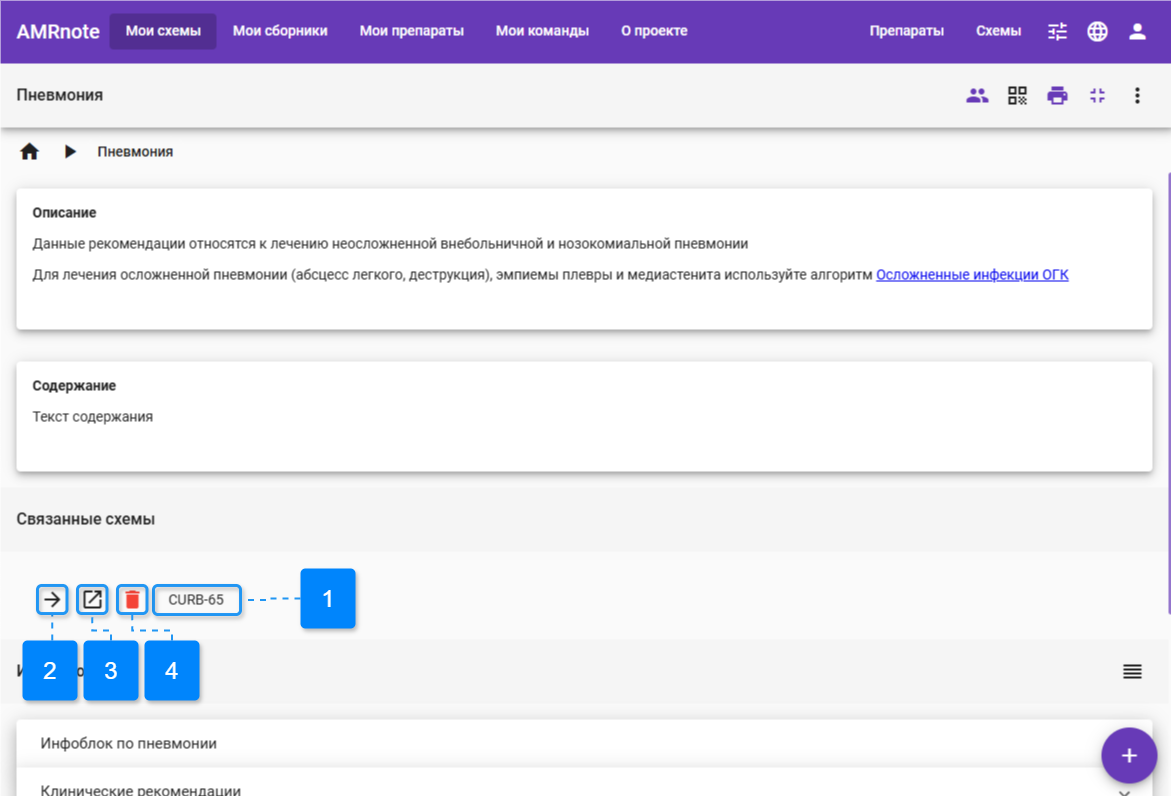Open the user account icon
Viewport: 1171px width, 796px height.
pos(1137,31)
